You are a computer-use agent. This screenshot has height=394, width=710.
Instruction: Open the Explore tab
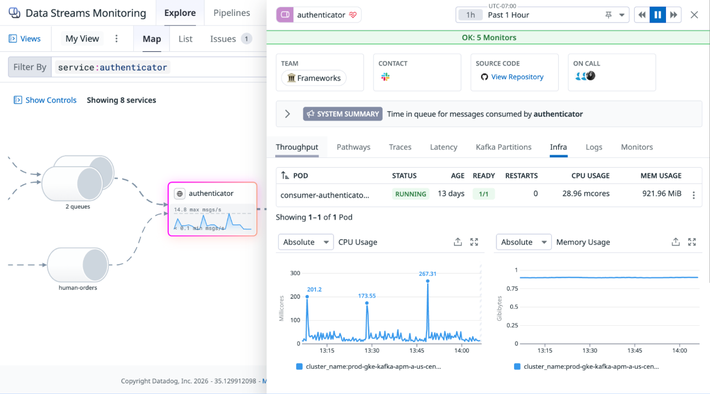180,13
